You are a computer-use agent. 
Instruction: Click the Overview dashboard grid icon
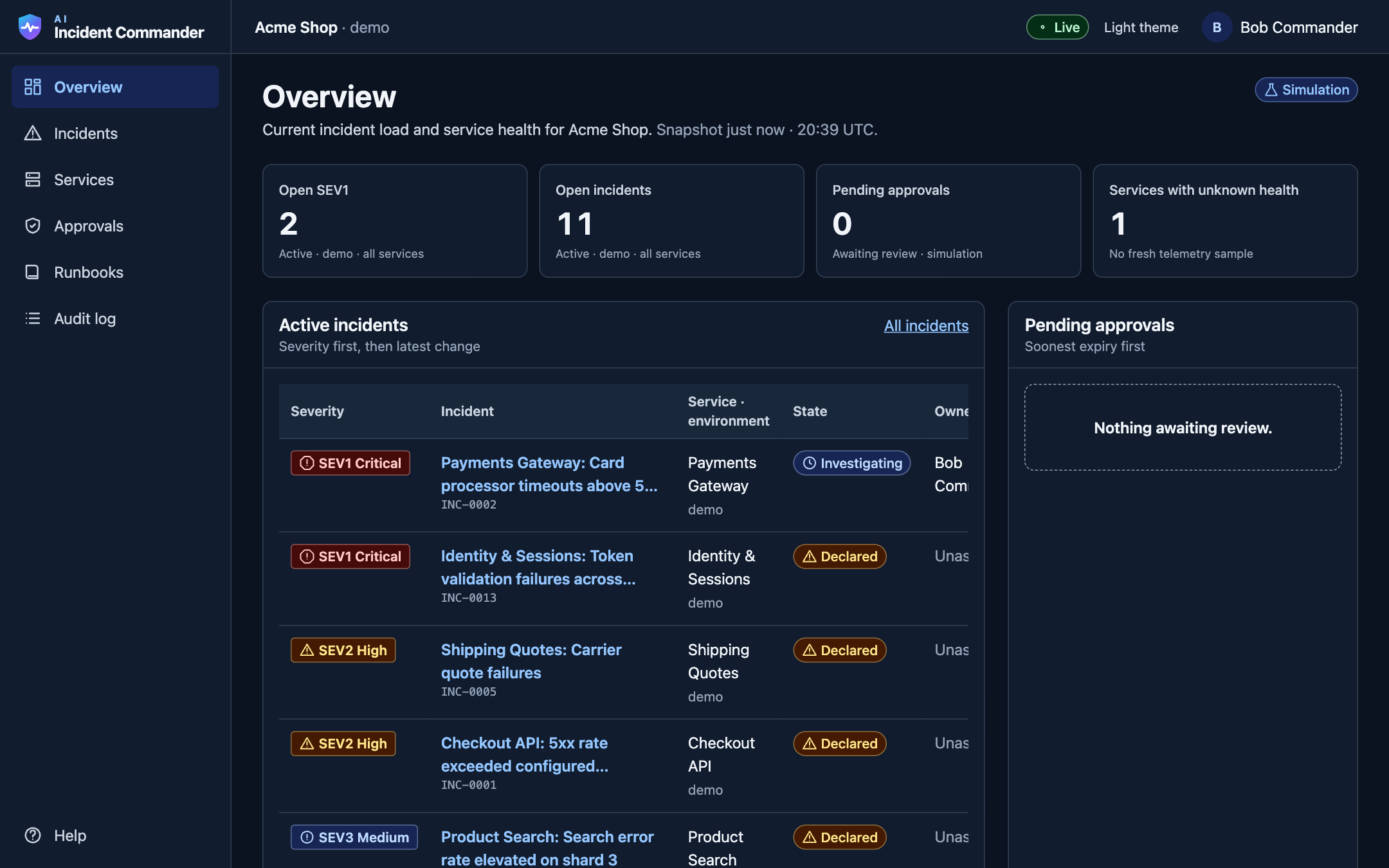(33, 87)
